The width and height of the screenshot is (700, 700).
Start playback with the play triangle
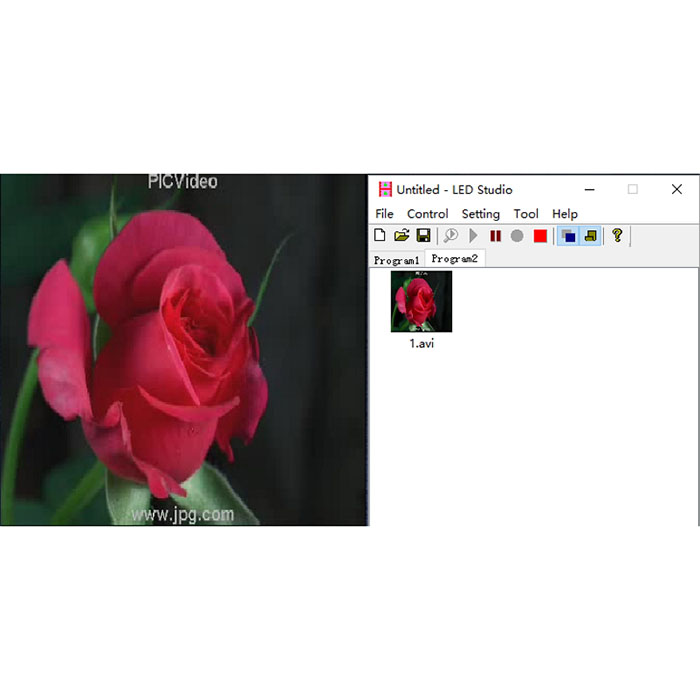(x=473, y=235)
